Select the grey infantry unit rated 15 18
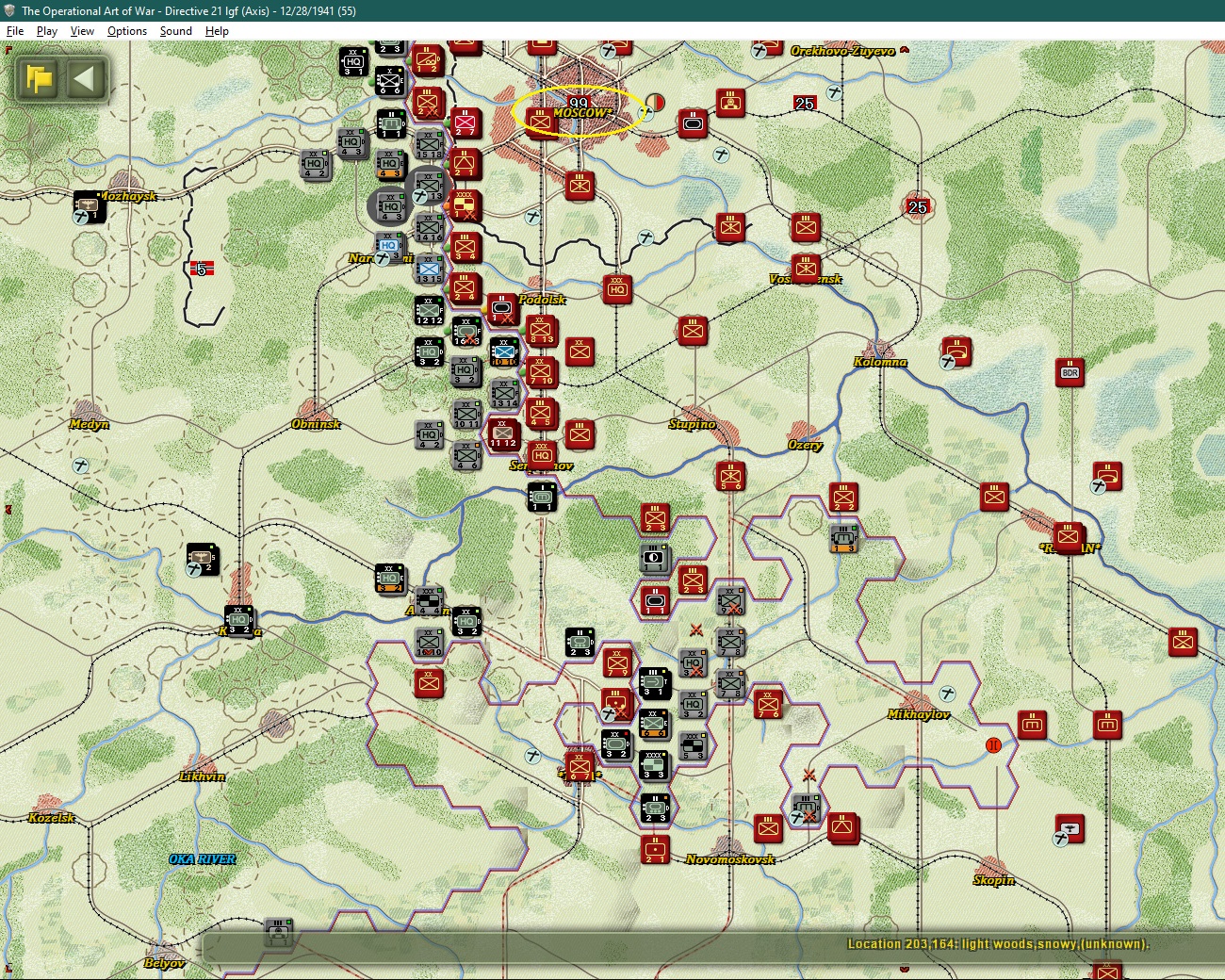 [429, 144]
